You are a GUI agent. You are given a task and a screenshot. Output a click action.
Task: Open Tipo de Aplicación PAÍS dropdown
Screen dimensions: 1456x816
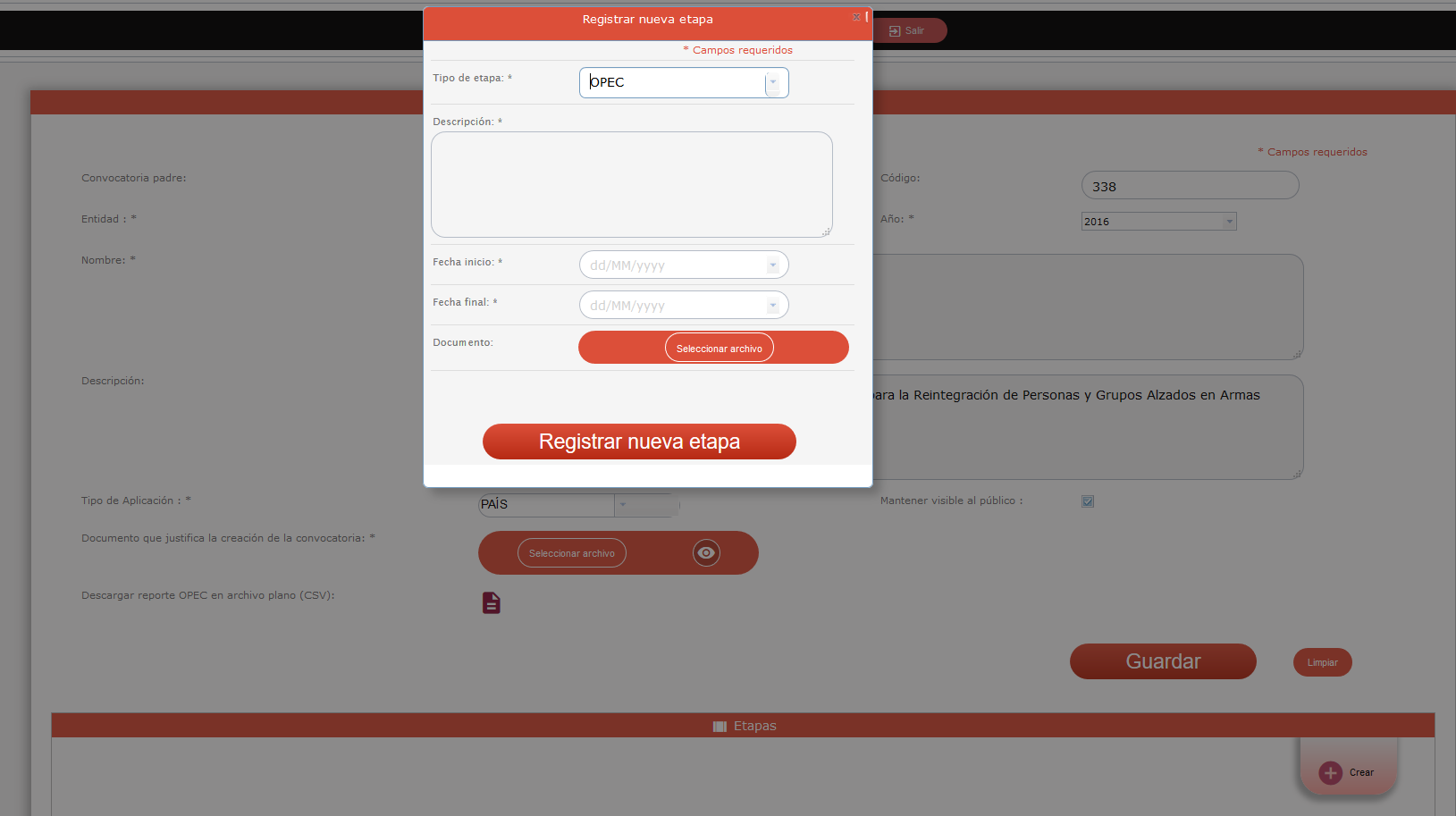click(x=623, y=505)
